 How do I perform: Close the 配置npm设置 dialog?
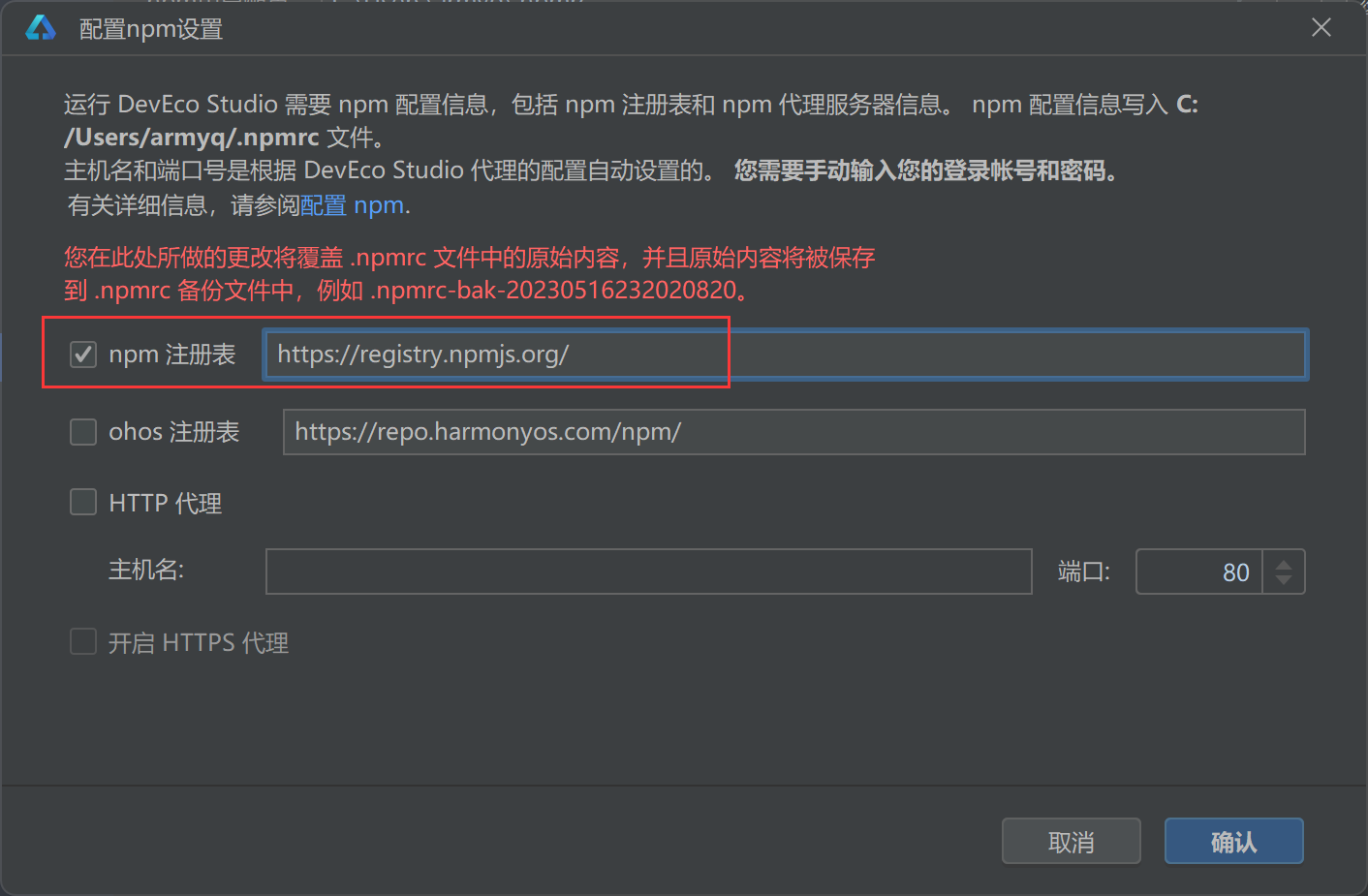point(1321,28)
